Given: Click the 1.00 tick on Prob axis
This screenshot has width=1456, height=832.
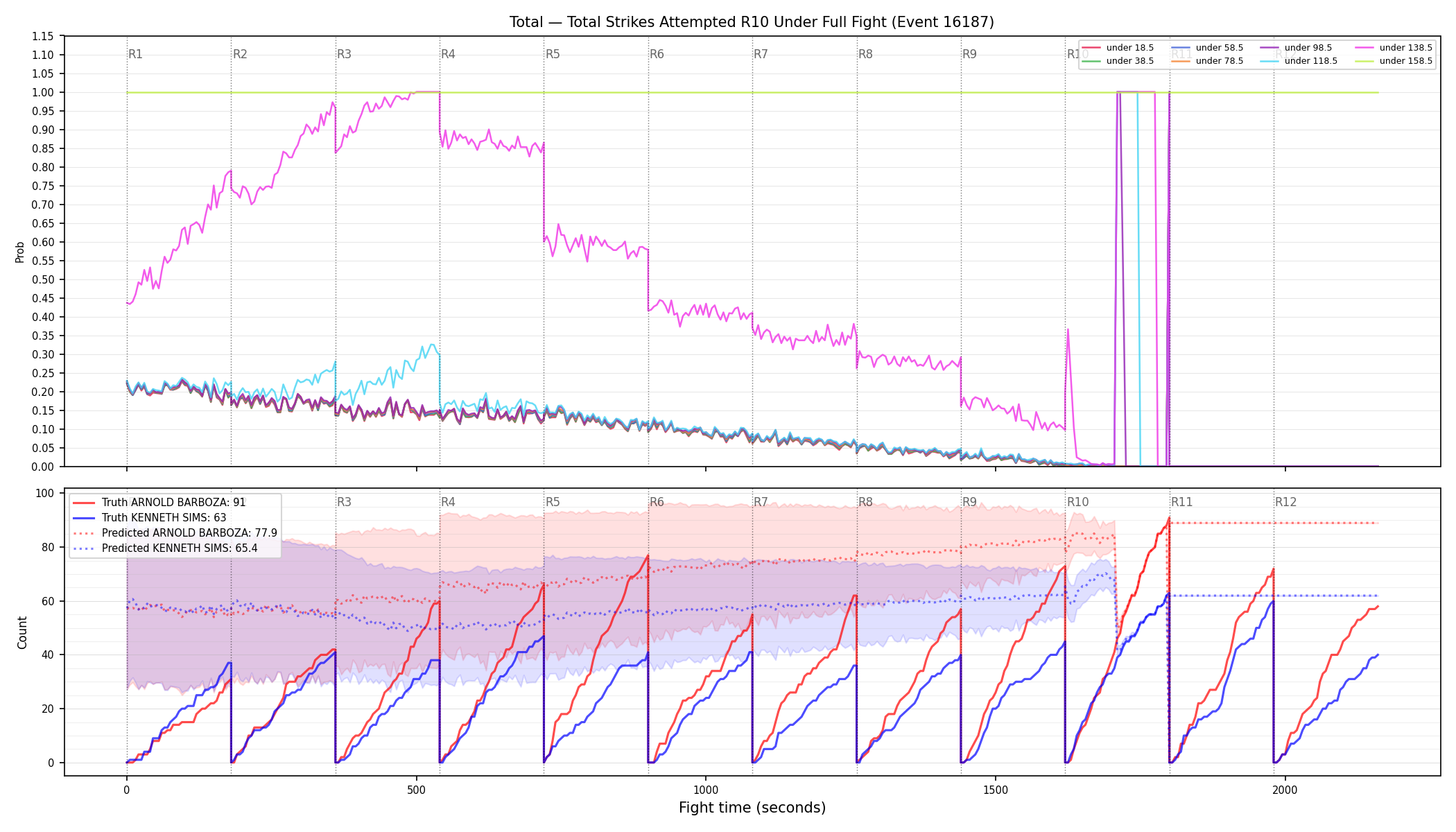Looking at the screenshot, I should pos(43,92).
